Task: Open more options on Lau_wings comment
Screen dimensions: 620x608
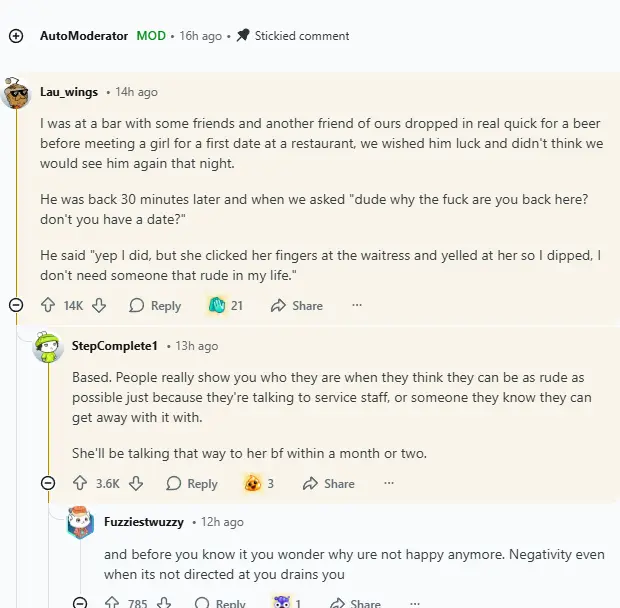Action: click(x=357, y=305)
